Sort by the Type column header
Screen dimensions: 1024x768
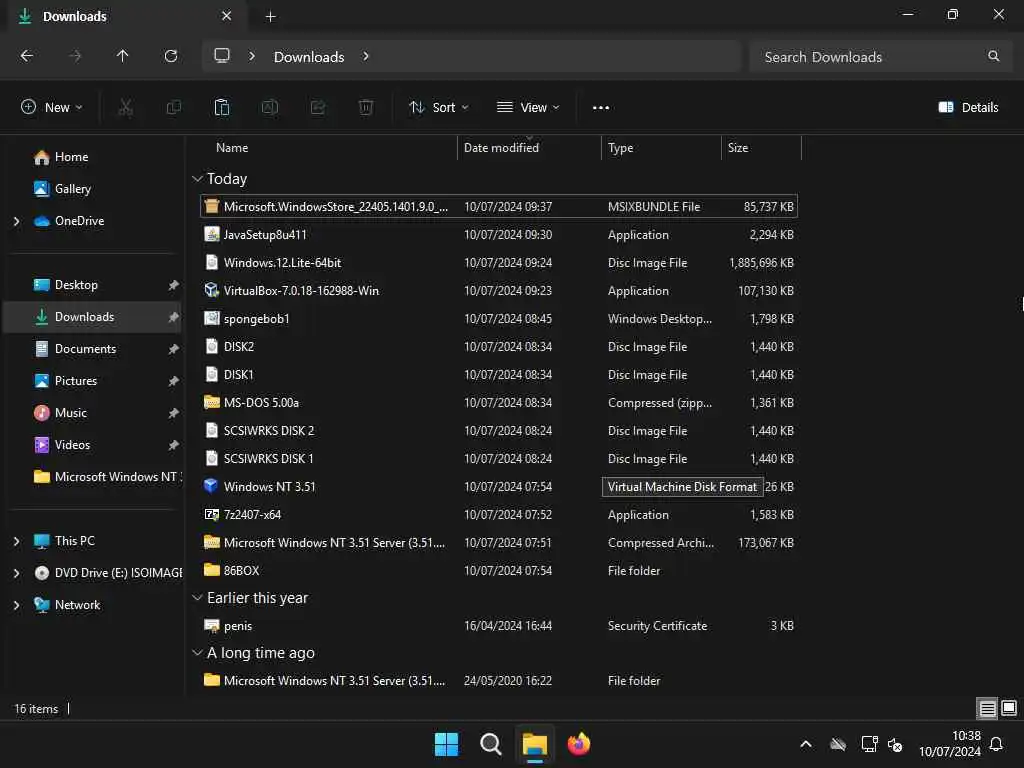point(661,148)
